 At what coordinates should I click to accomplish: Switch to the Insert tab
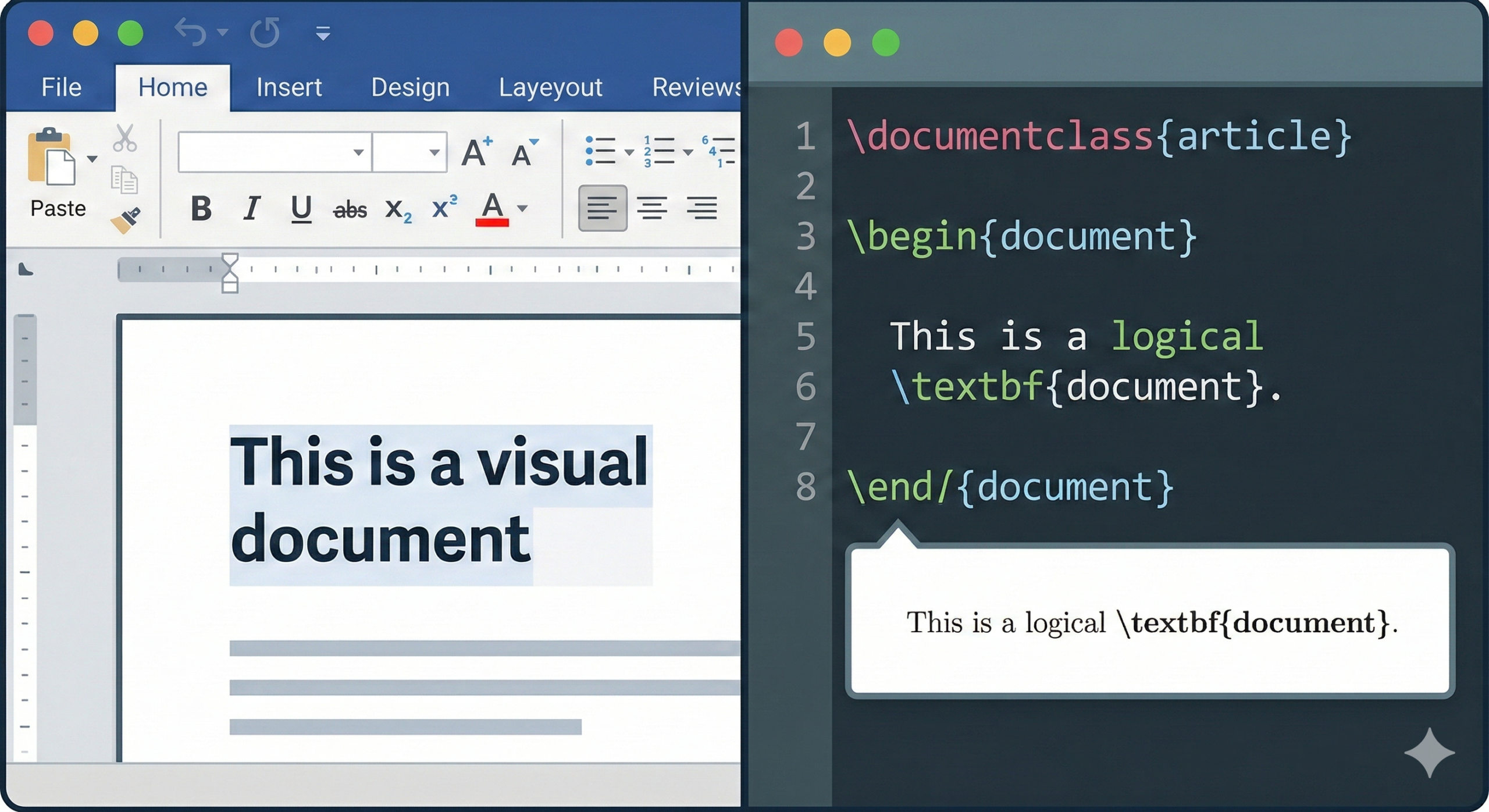[288, 87]
